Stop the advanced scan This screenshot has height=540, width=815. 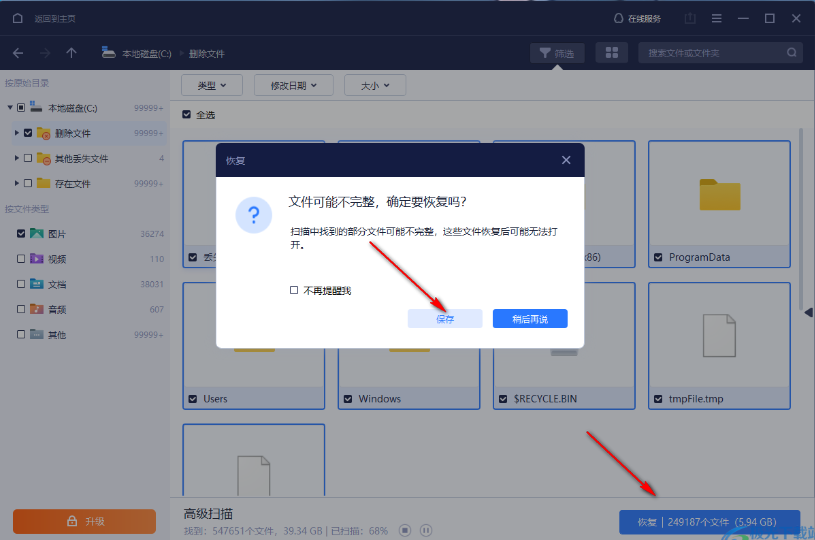(x=405, y=530)
